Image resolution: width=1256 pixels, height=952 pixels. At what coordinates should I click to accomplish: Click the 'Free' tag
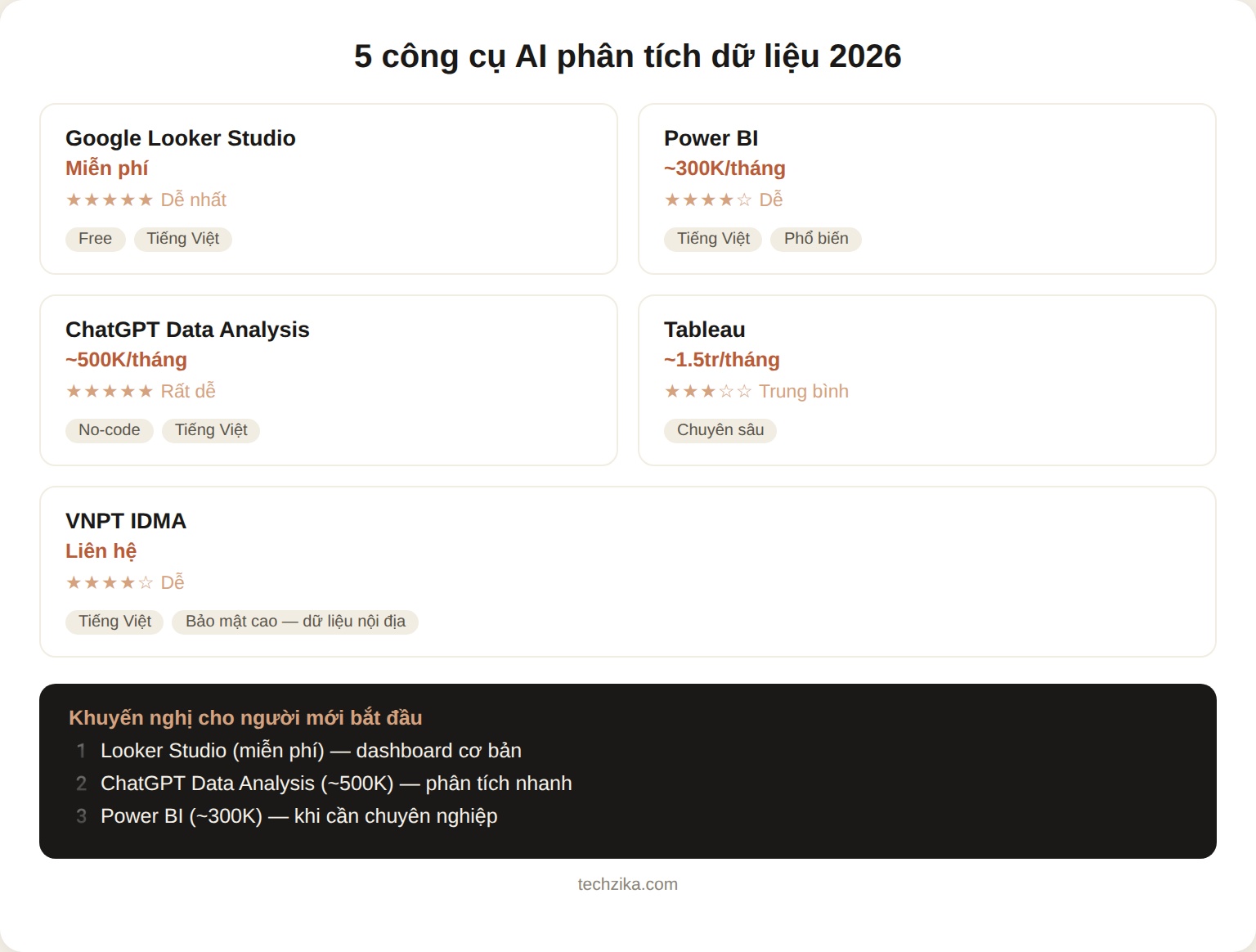[x=96, y=239]
